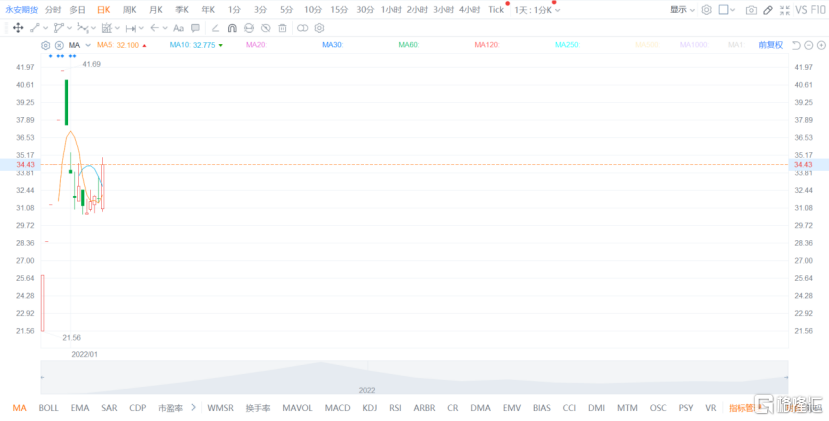
Task: Click the undo reset arrow icon
Action: pyautogui.click(x=796, y=45)
